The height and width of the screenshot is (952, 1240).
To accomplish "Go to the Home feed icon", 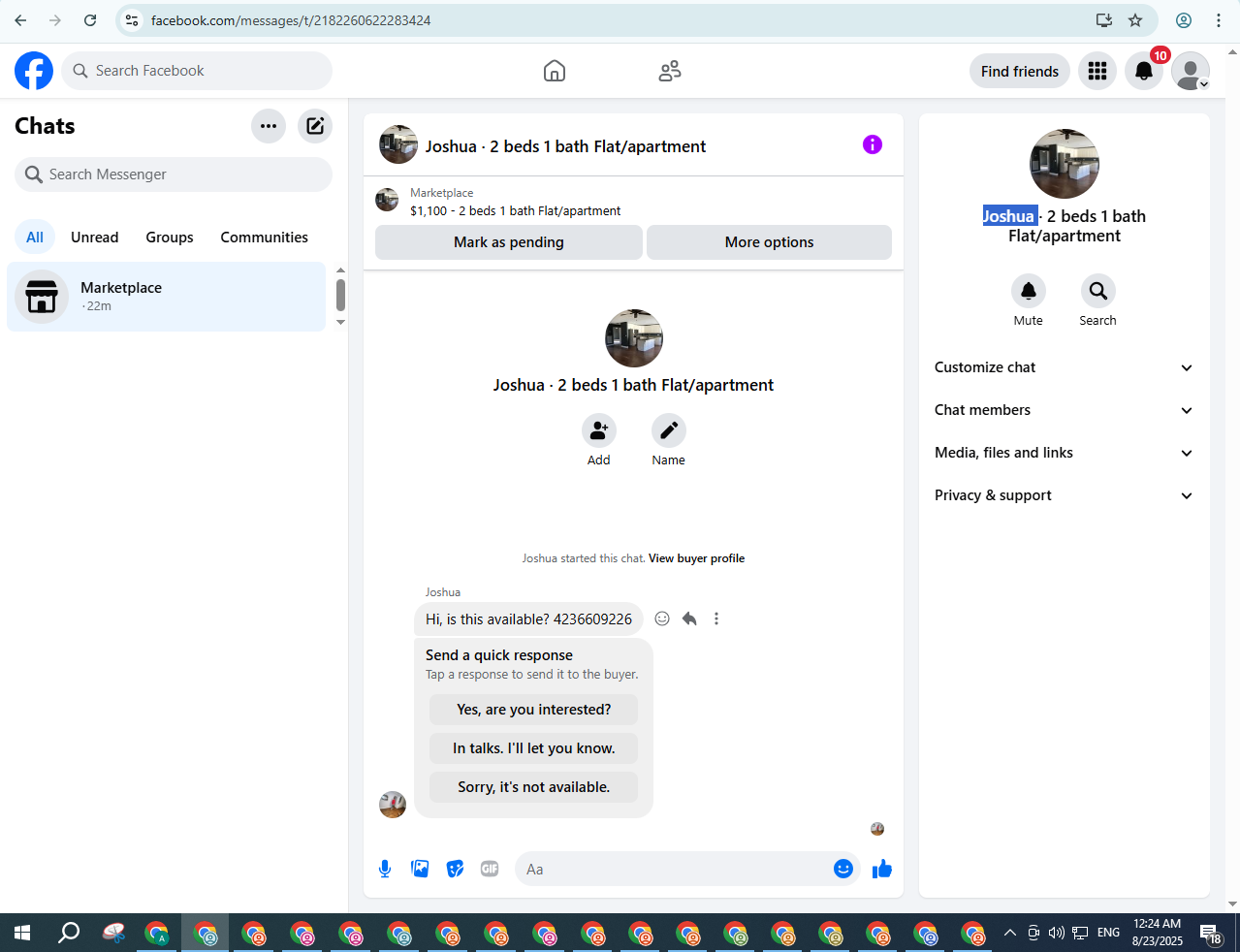I will tap(555, 71).
